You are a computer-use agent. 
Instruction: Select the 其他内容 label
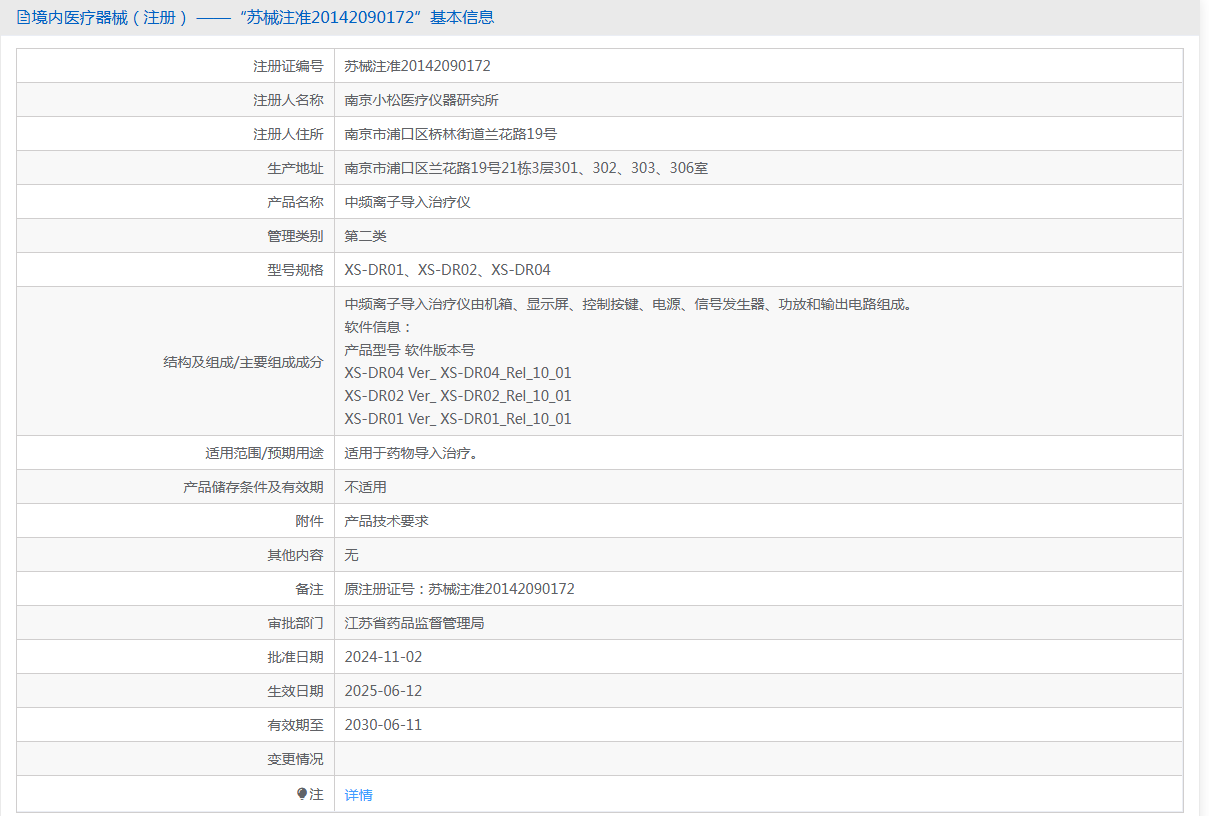[295, 555]
